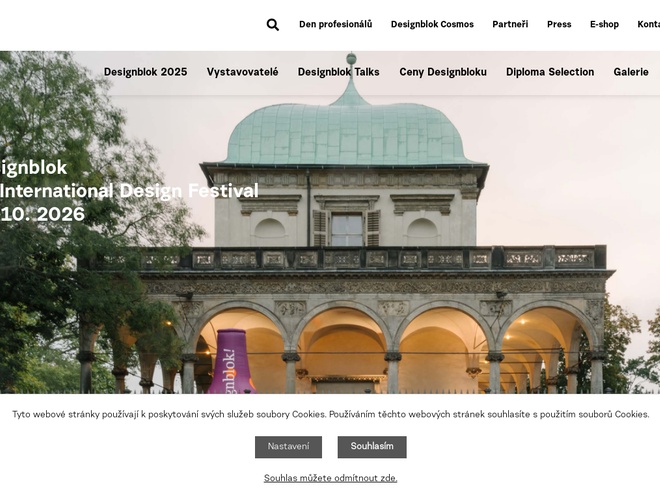
Task: Open Den profesionálů page
Action: point(335,24)
